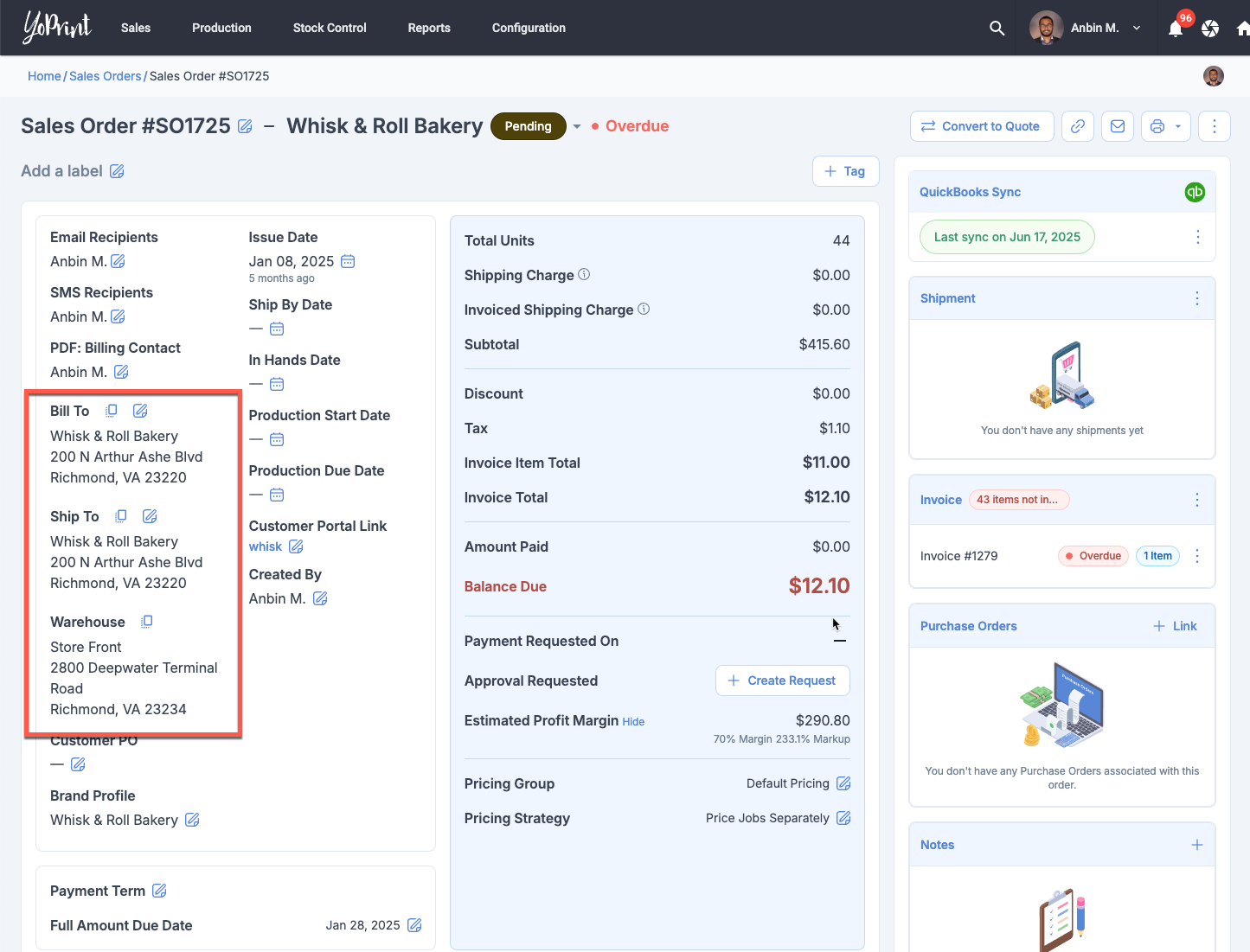Viewport: 1250px width, 952px height.
Task: Open the notifications bell
Action: 1176,29
